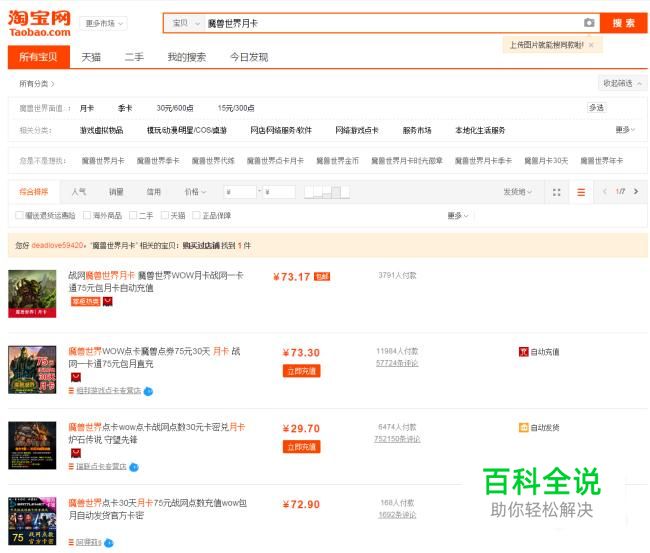Click maximum price input field
650x553 pixels.
pyautogui.click(x=279, y=192)
